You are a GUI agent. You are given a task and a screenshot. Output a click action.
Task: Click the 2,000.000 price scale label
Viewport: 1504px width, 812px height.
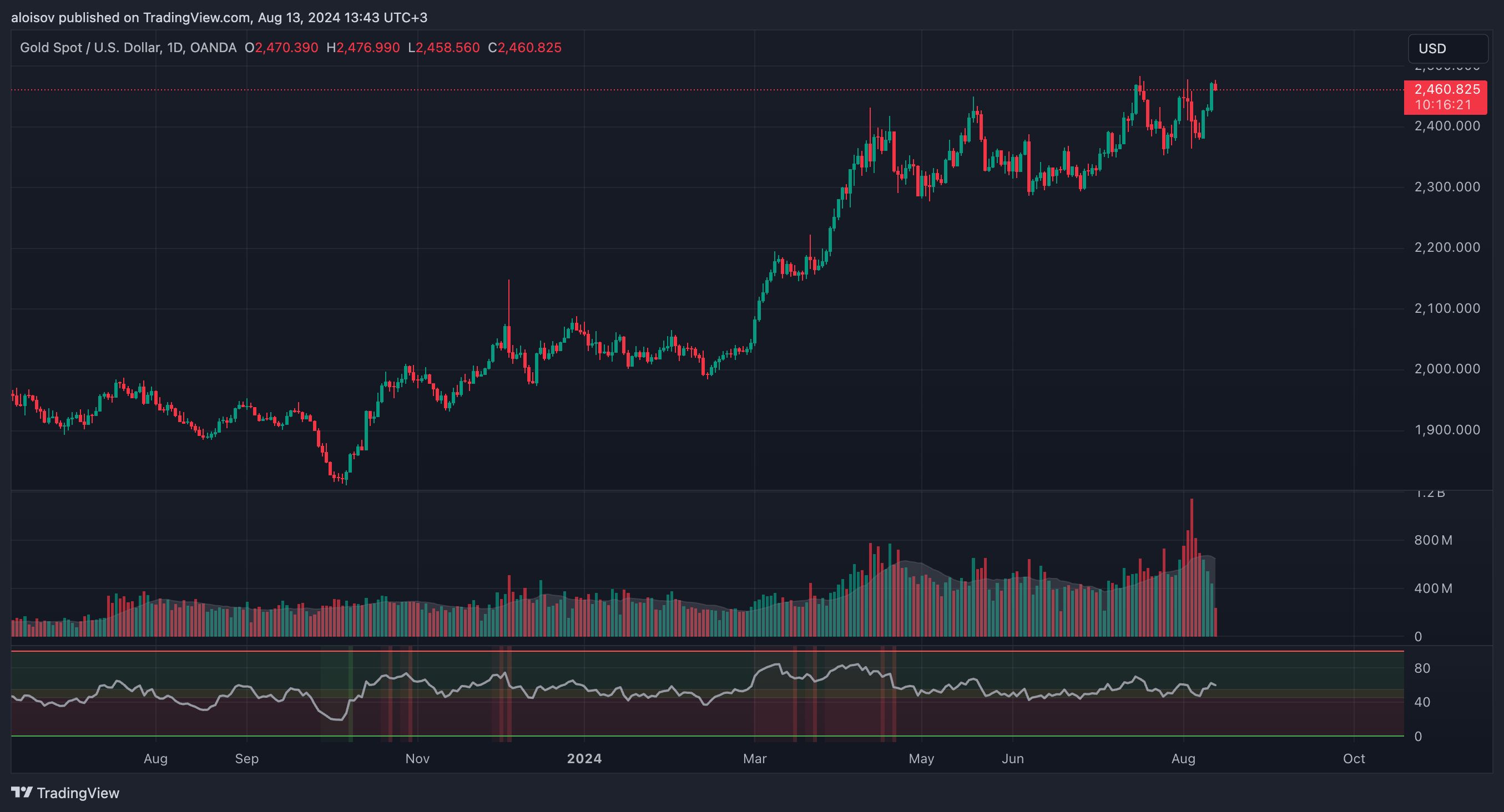[1447, 369]
